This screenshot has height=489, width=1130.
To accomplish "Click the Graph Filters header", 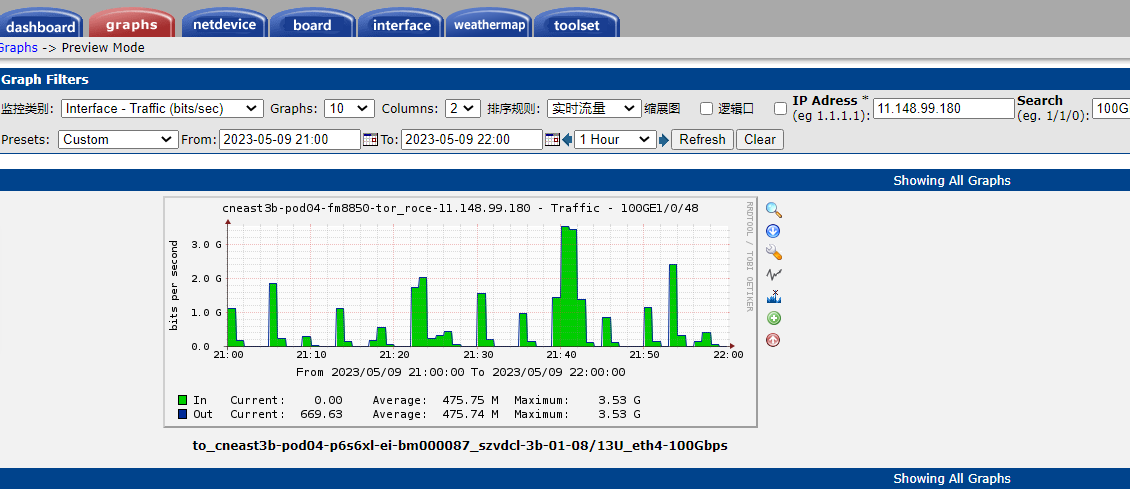I will [45, 80].
